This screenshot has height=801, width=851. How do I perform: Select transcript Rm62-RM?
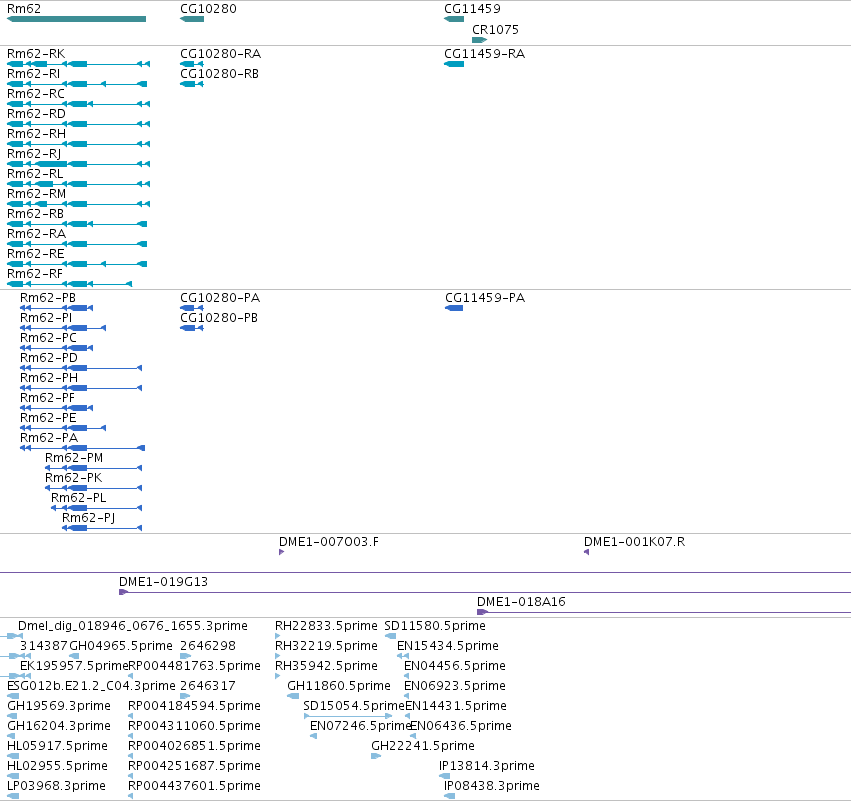click(x=78, y=204)
